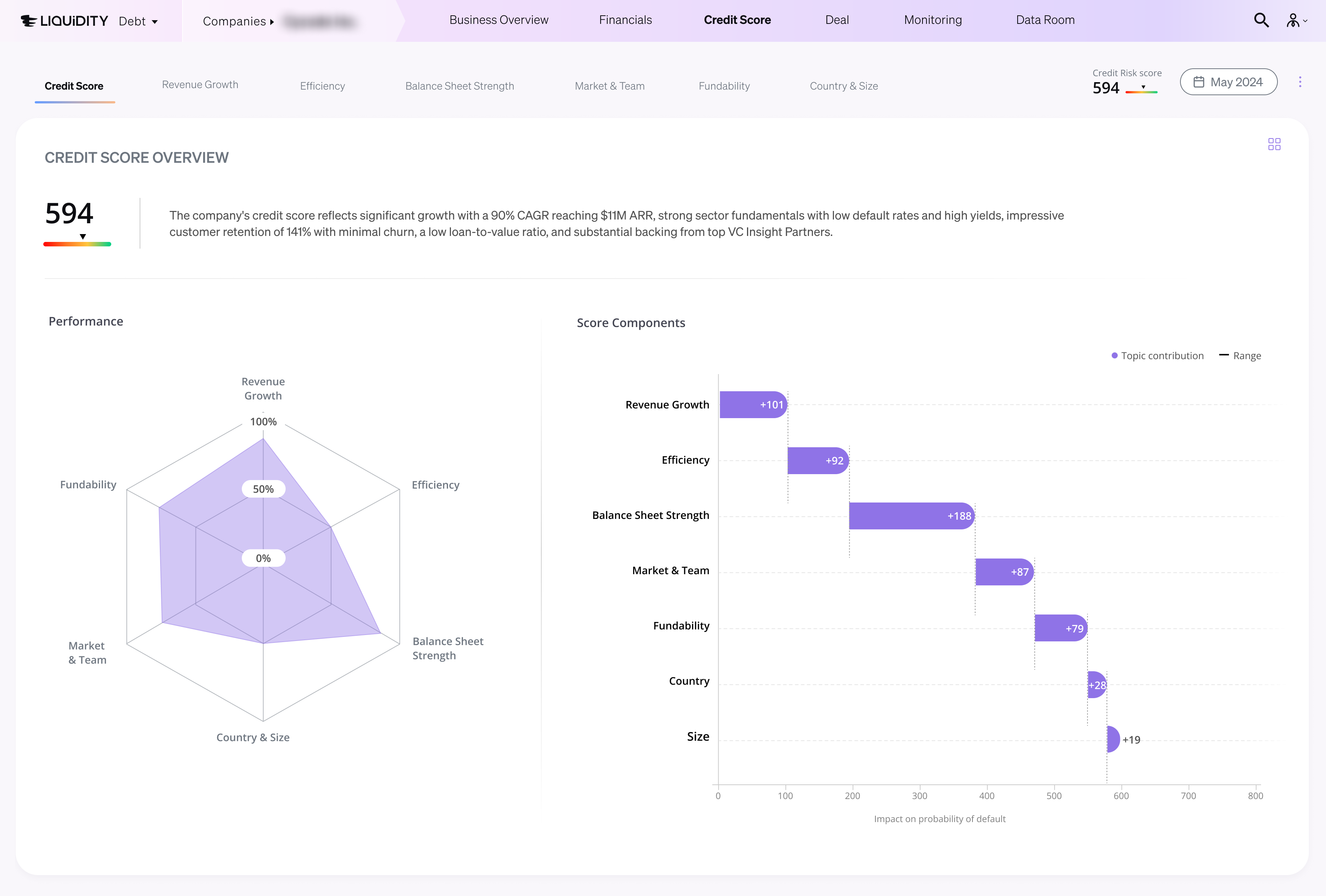
Task: Click the Liquidity logo
Action: (x=65, y=21)
